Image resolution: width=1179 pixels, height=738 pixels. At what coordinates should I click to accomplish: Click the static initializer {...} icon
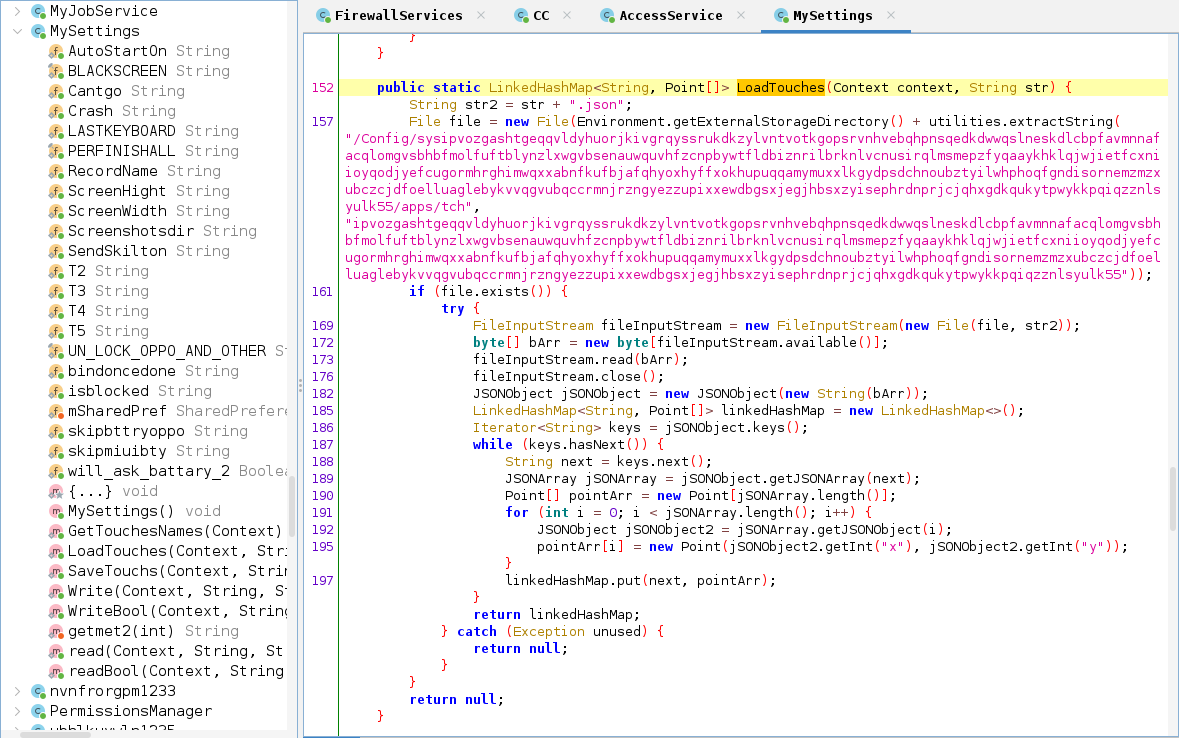(56, 492)
